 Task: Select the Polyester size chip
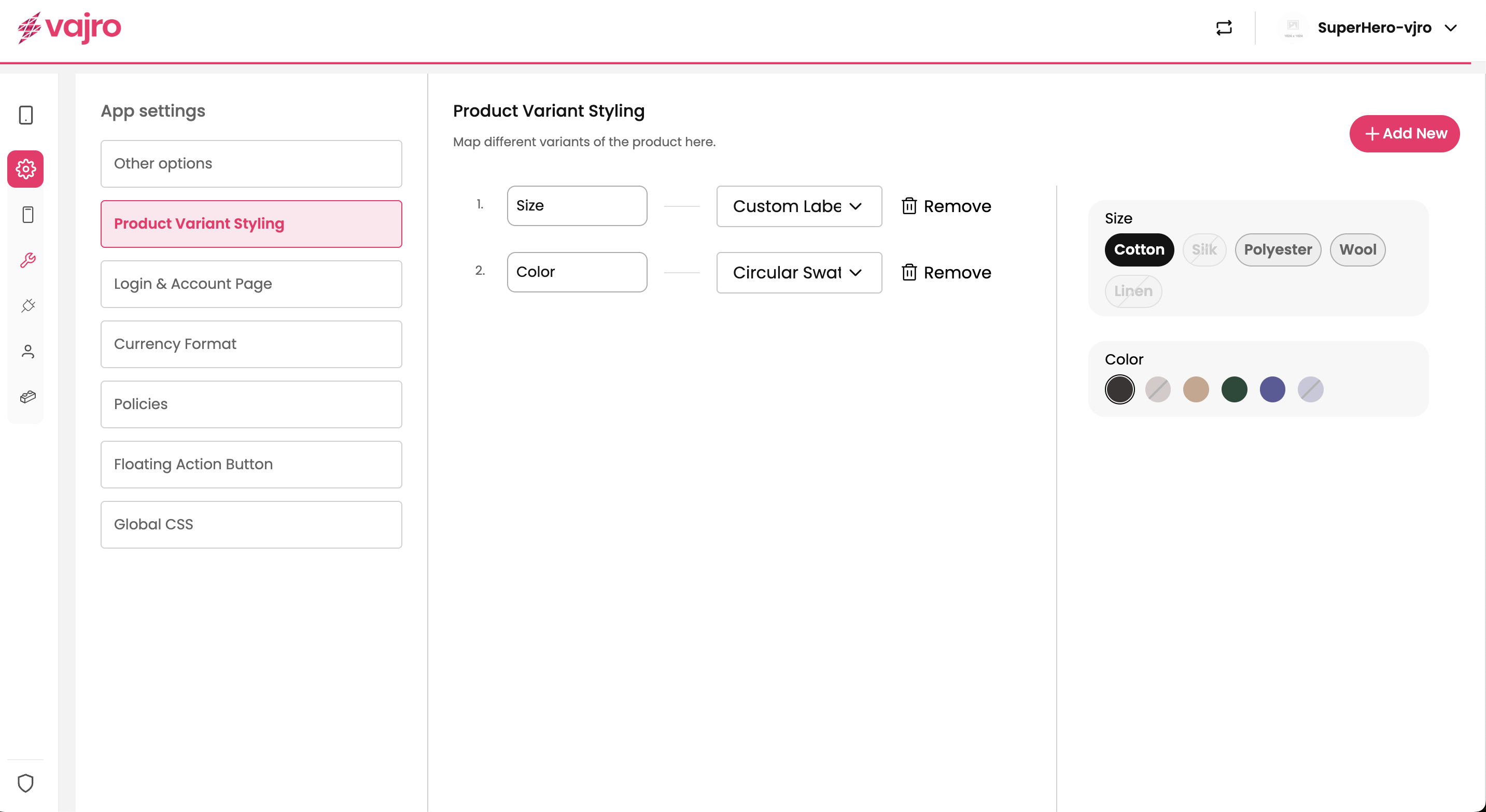coord(1277,250)
